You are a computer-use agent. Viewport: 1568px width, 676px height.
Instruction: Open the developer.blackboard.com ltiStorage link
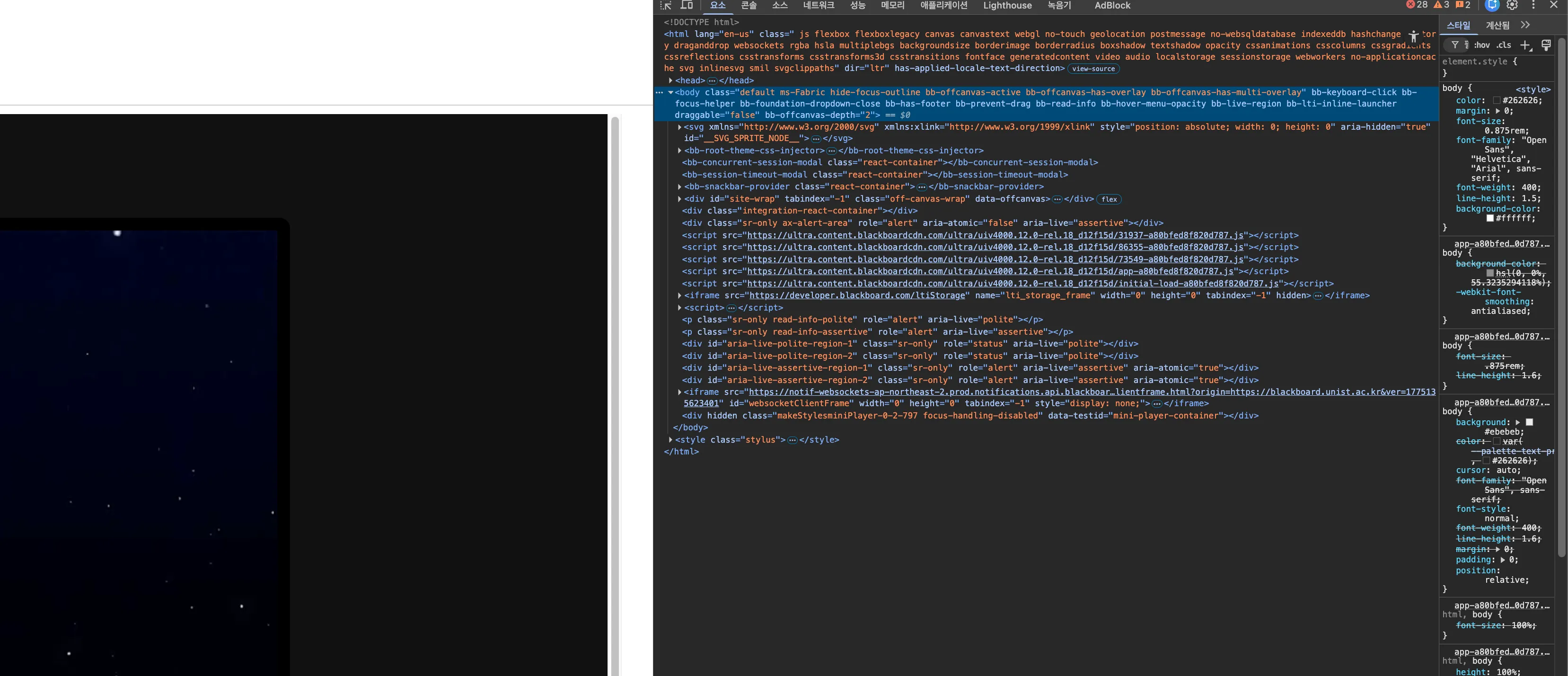point(857,295)
